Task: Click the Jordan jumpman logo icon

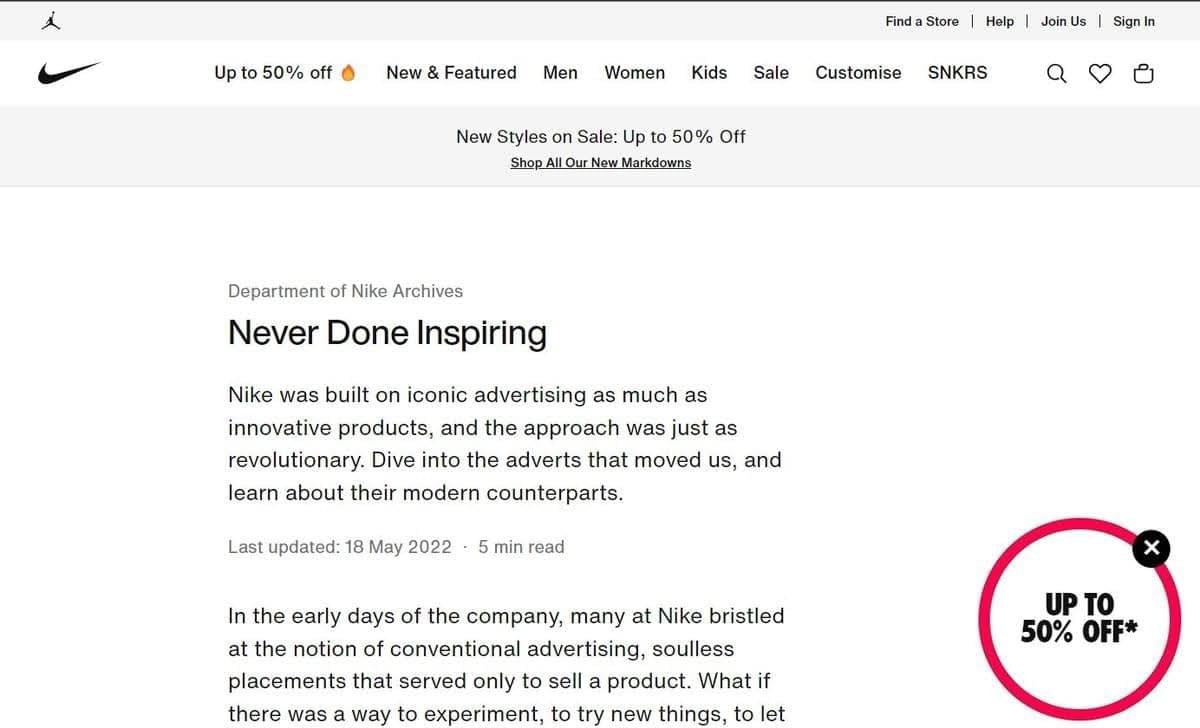Action: pyautogui.click(x=51, y=20)
